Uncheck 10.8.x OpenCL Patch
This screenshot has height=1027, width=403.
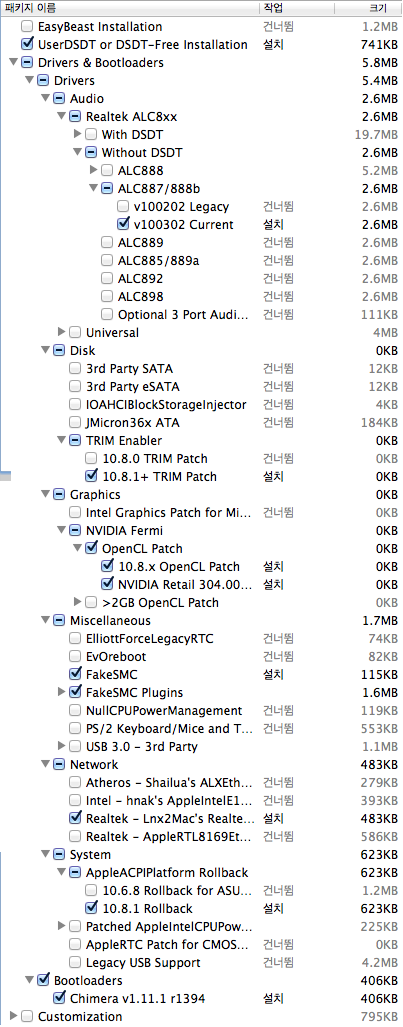point(107,566)
